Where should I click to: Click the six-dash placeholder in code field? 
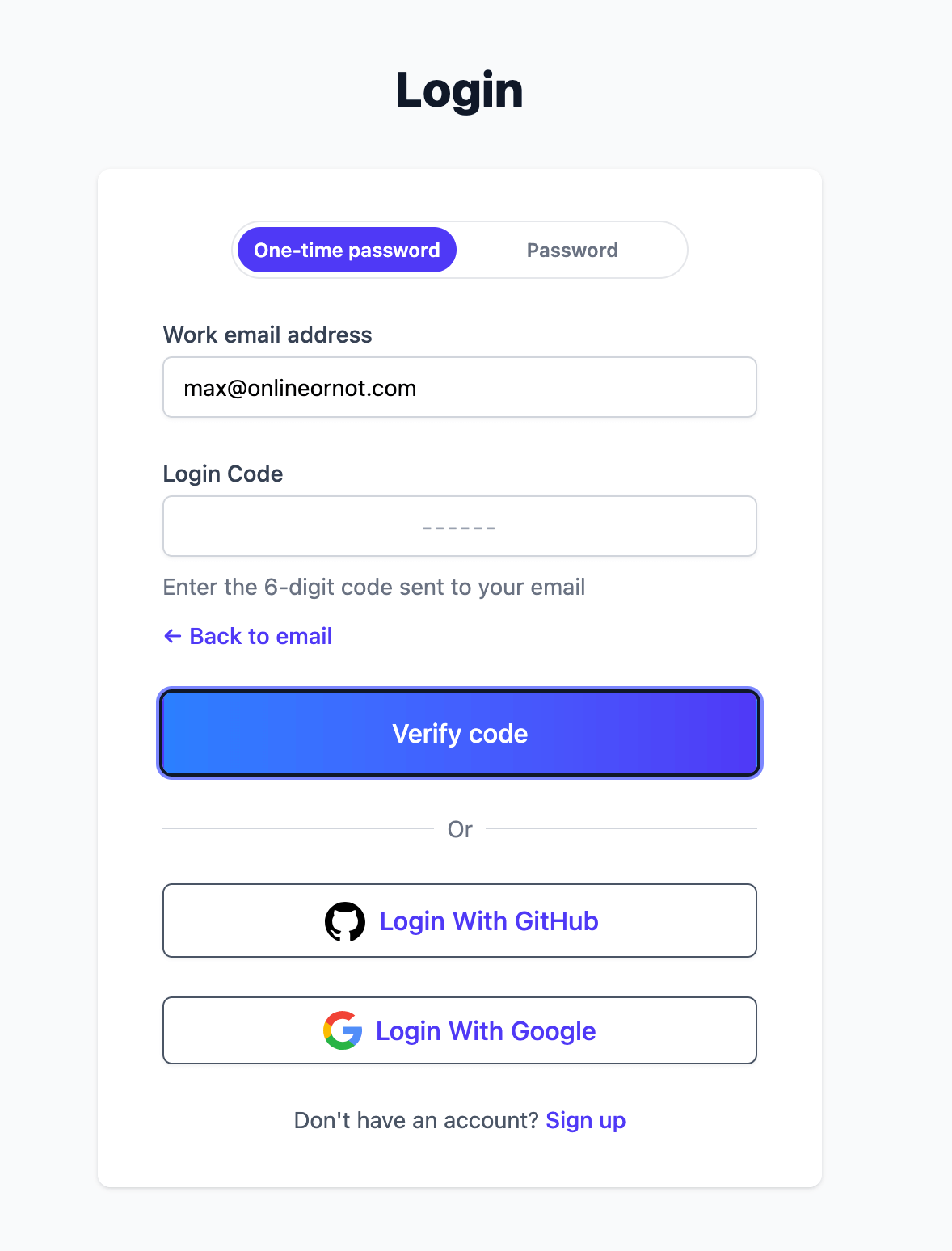pyautogui.click(x=459, y=528)
